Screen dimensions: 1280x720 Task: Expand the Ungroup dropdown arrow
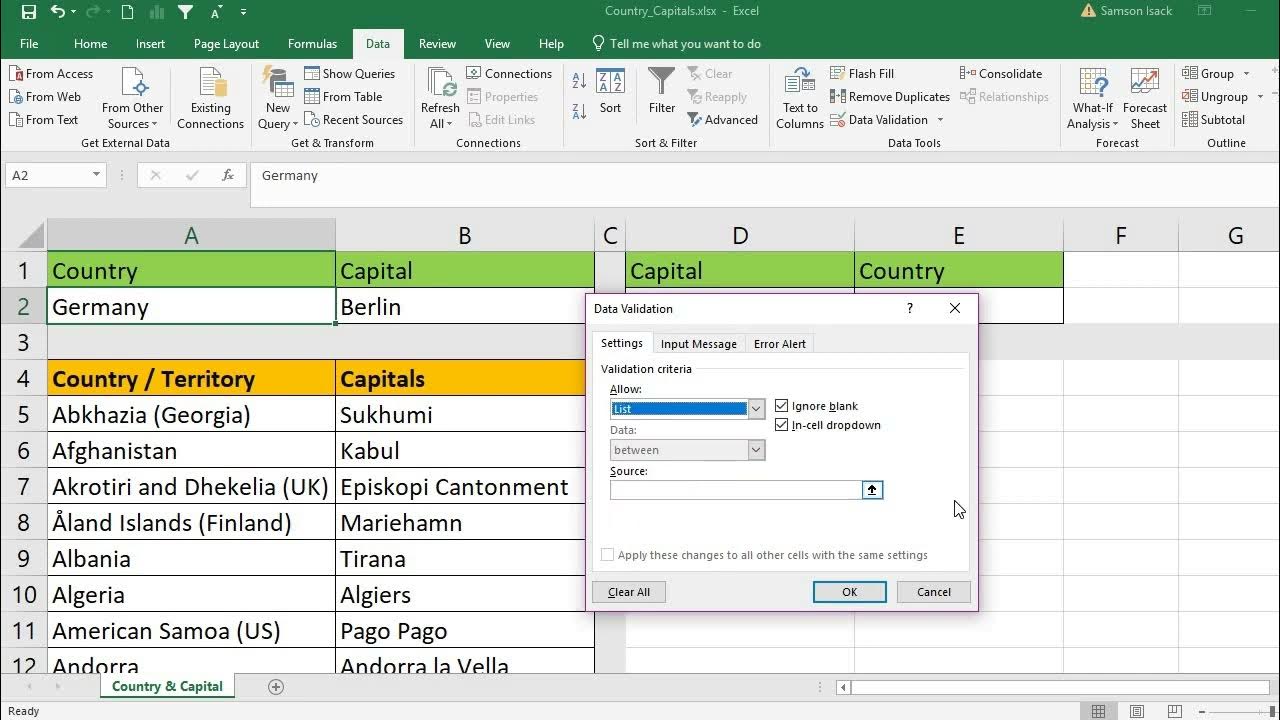coord(1259,97)
